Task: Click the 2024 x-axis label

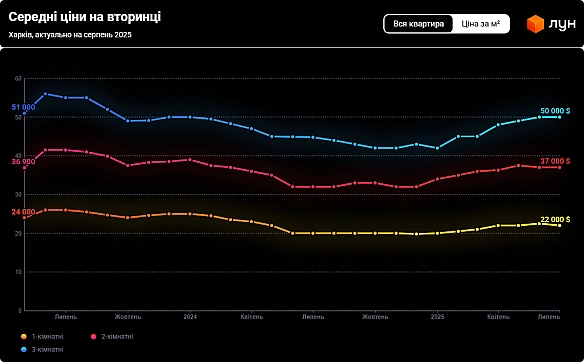Action: coord(190,317)
